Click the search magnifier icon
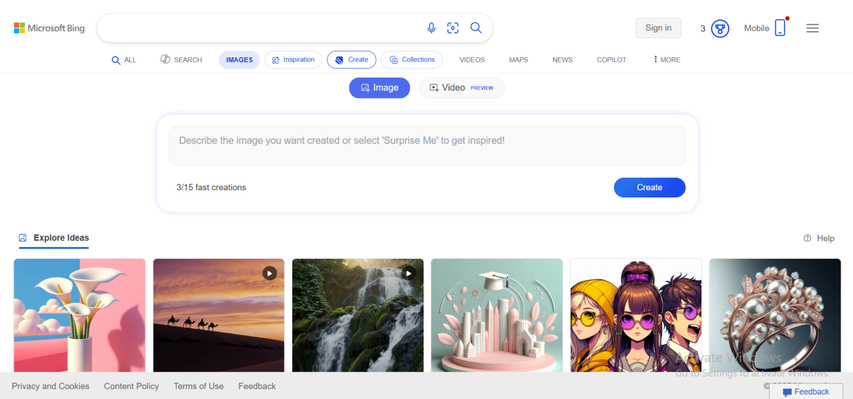Image resolution: width=853 pixels, height=399 pixels. click(x=476, y=28)
